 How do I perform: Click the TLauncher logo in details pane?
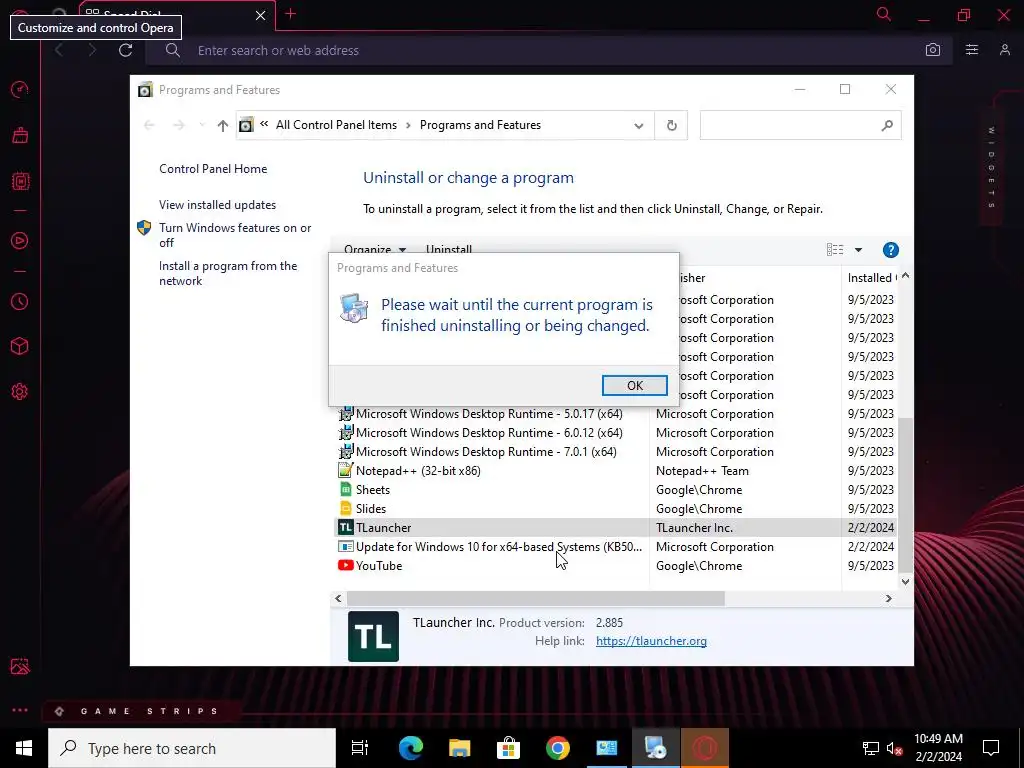point(373,636)
